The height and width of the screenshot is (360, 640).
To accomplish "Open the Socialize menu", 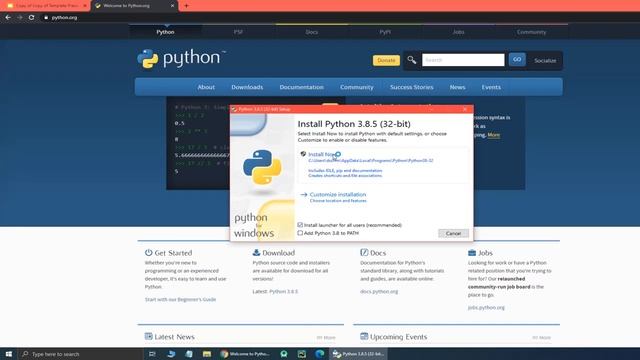I will pyautogui.click(x=545, y=60).
